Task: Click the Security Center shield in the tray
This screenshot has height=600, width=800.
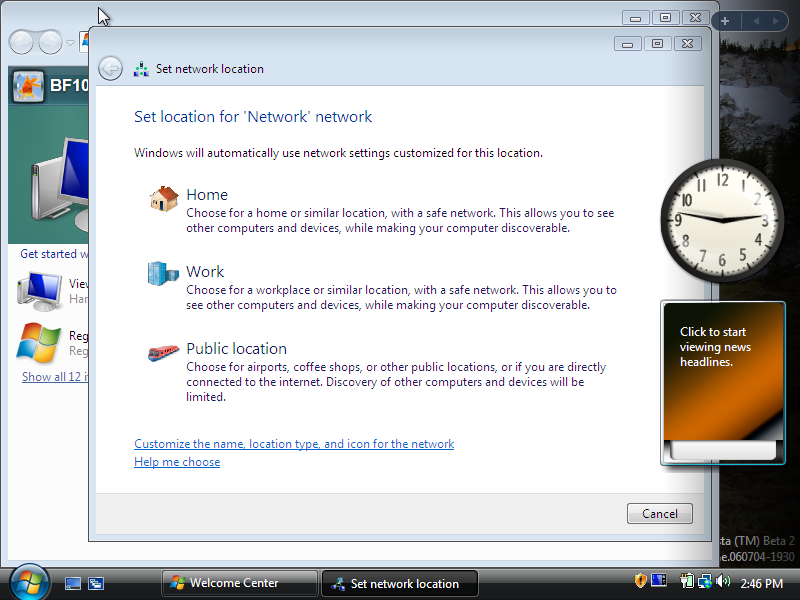Action: tap(640, 580)
